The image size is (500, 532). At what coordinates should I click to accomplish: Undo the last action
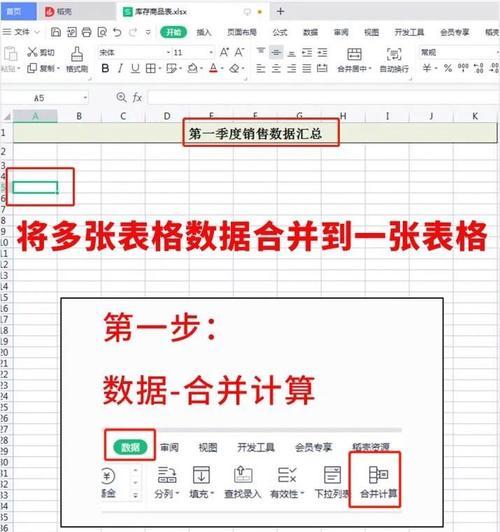click(117, 32)
